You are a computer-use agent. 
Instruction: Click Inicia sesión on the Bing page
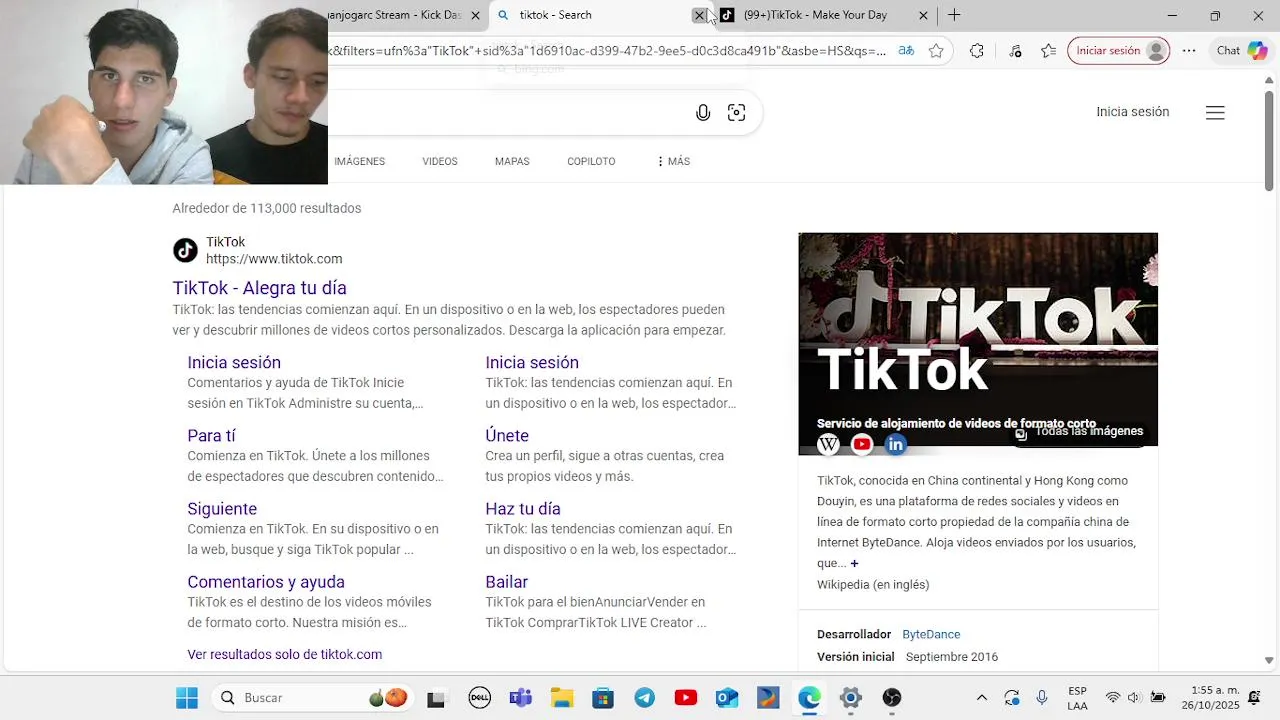(x=1132, y=112)
